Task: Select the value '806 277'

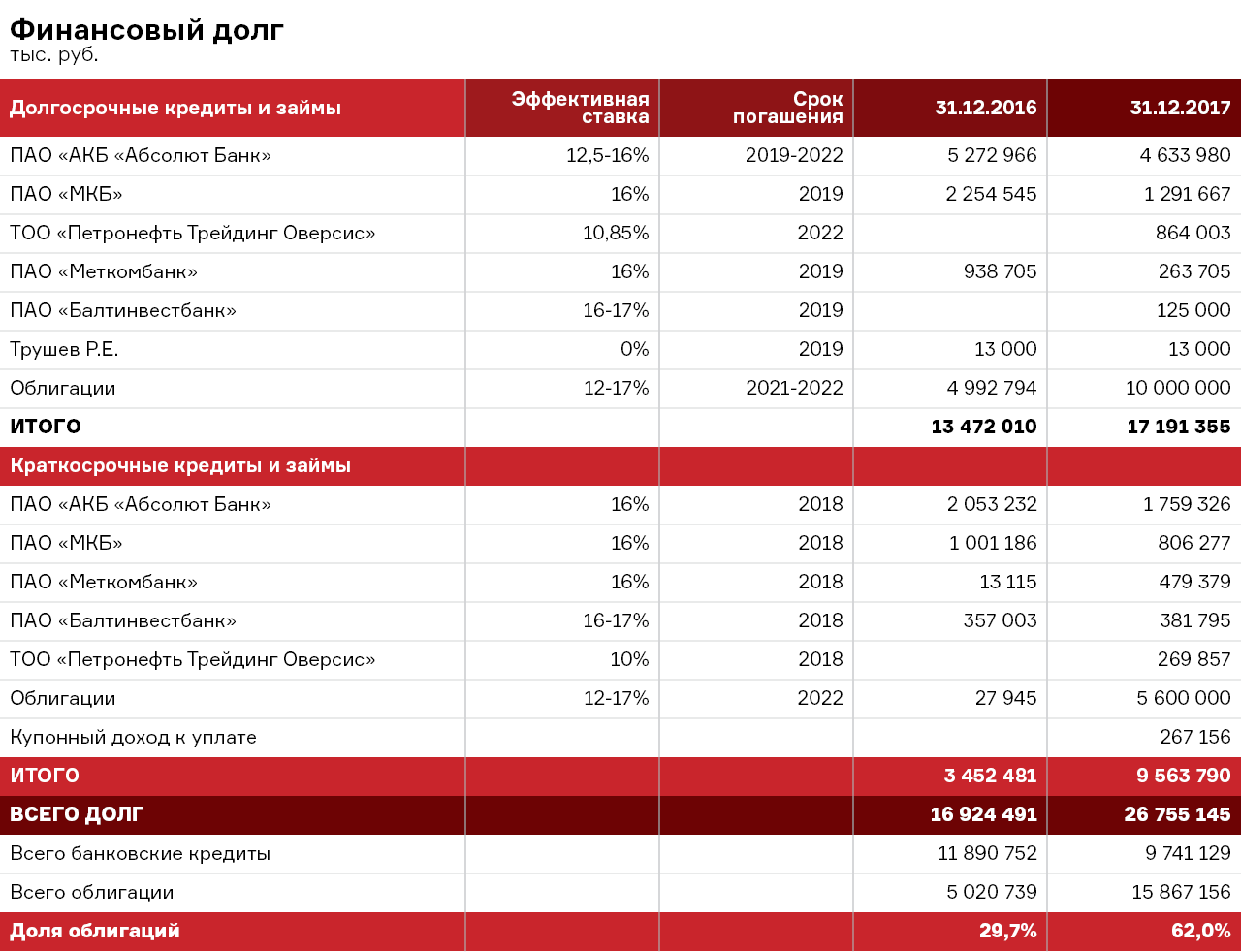Action: (x=1194, y=543)
